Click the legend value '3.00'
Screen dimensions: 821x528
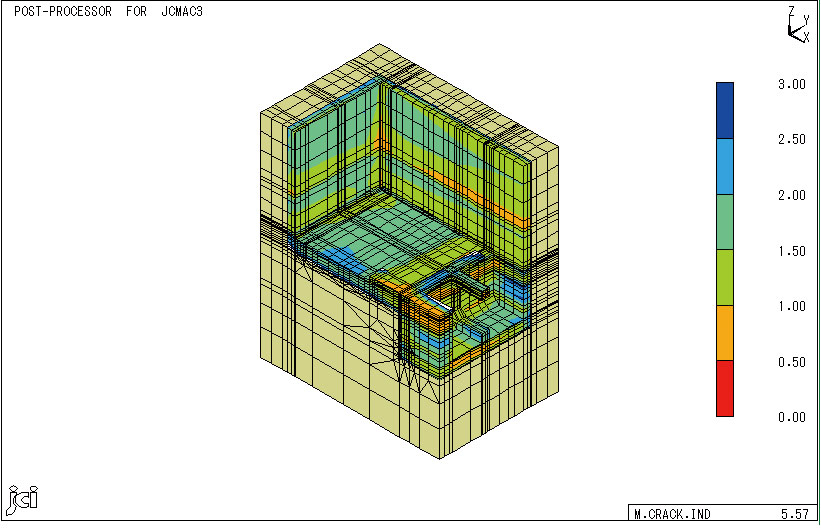pyautogui.click(x=791, y=84)
